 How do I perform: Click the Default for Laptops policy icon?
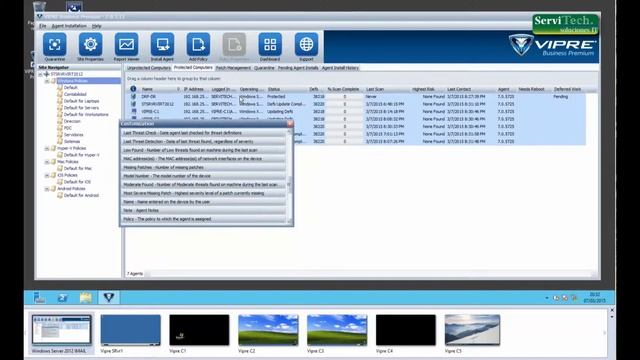60,101
